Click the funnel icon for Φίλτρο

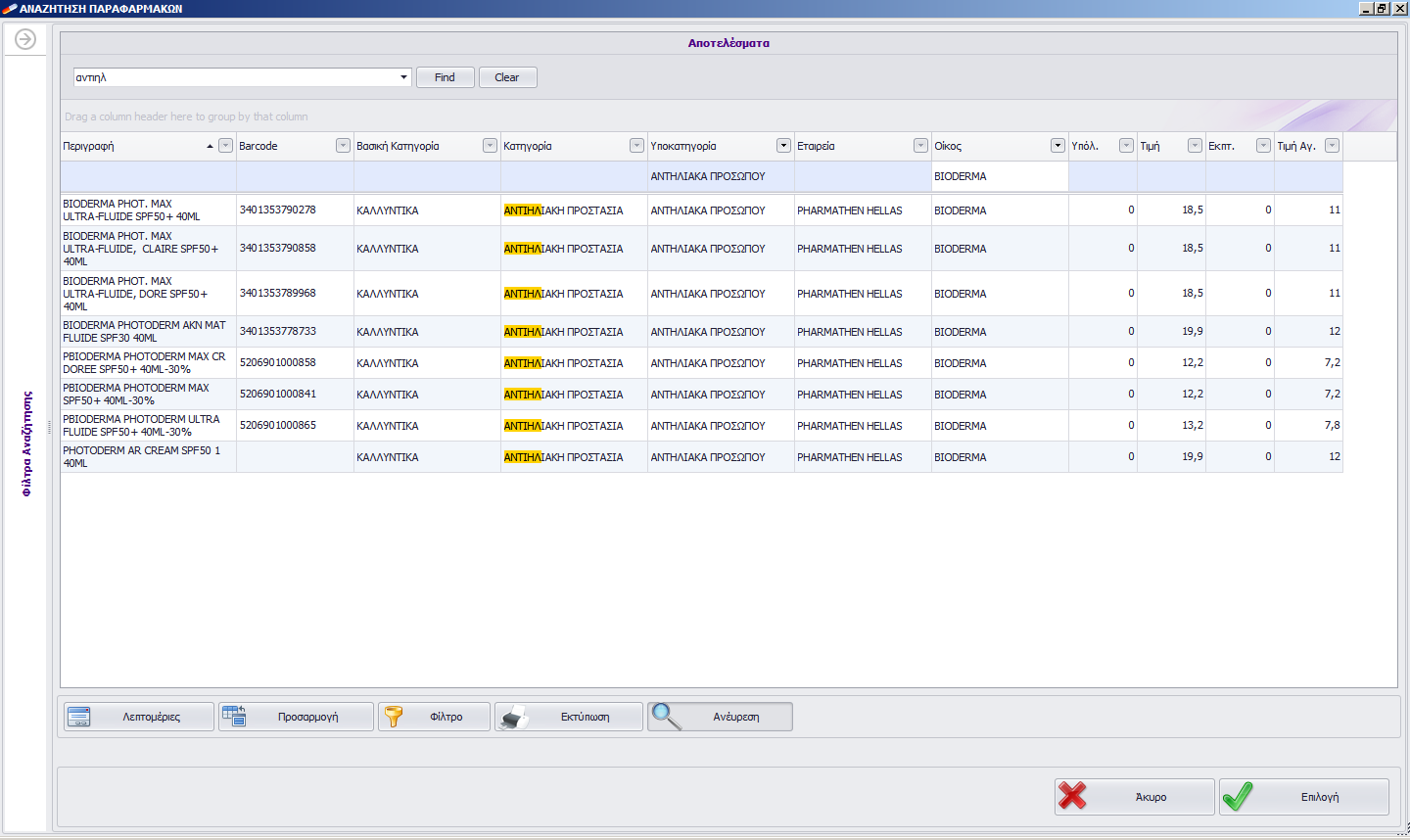pos(394,717)
